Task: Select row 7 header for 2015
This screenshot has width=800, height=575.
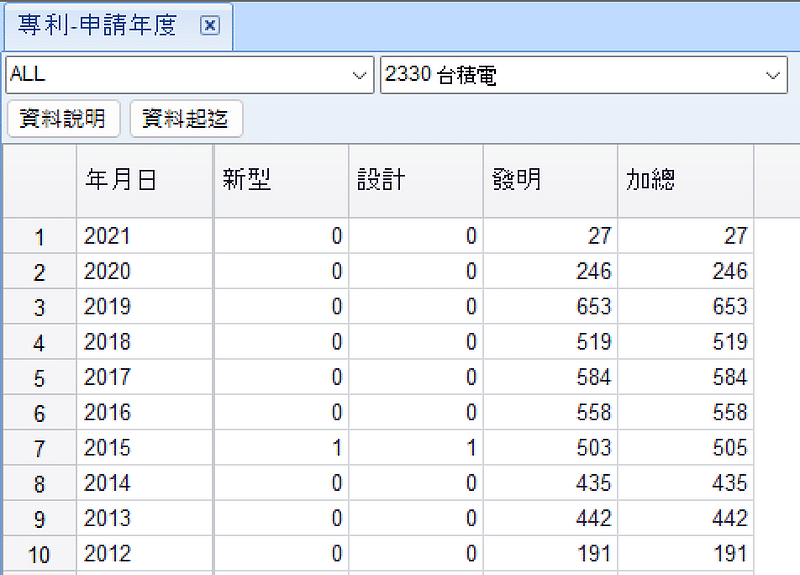Action: 40,448
